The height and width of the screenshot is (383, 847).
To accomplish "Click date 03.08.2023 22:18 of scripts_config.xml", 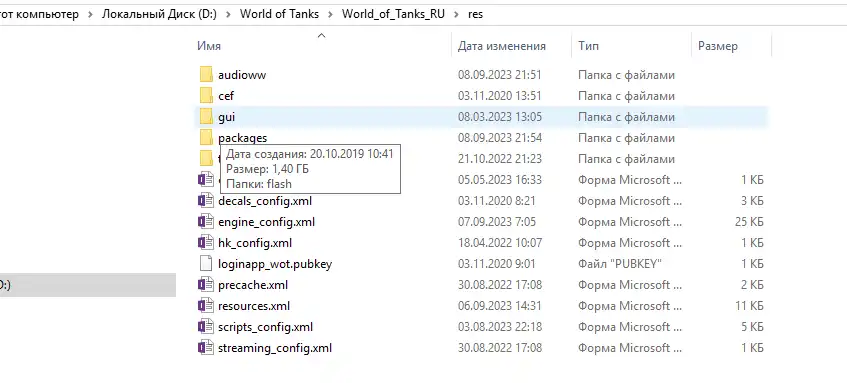I will [500, 327].
